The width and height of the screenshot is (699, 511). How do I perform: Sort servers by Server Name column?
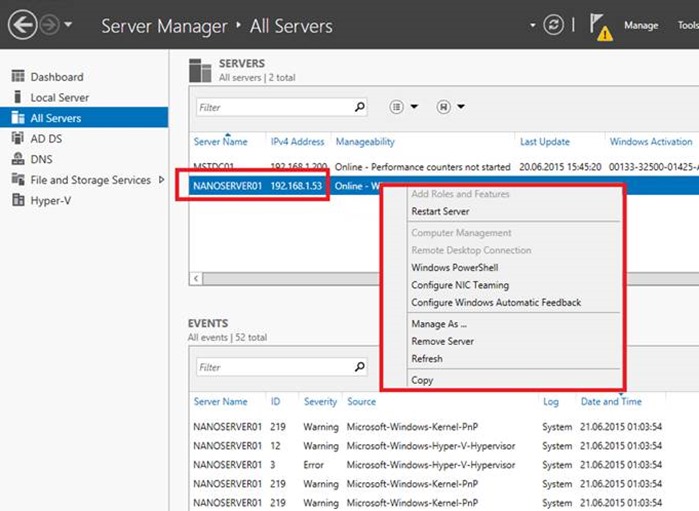pyautogui.click(x=220, y=142)
